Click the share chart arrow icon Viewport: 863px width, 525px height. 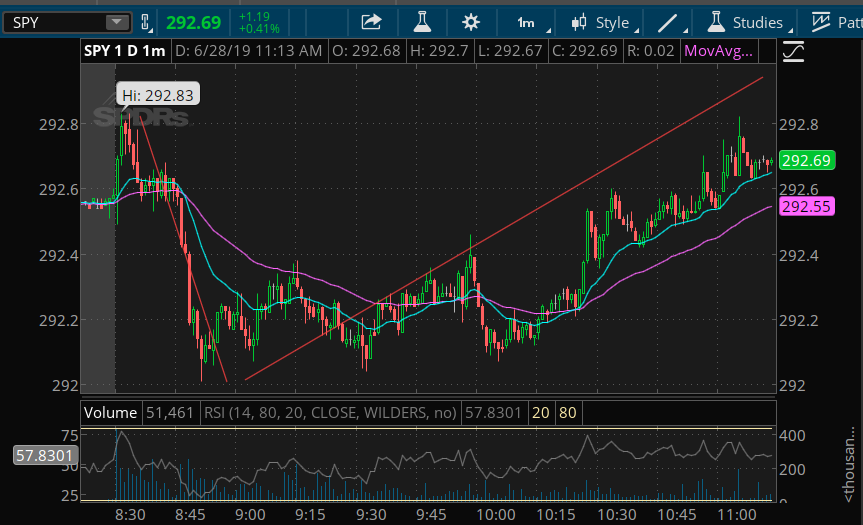371,23
